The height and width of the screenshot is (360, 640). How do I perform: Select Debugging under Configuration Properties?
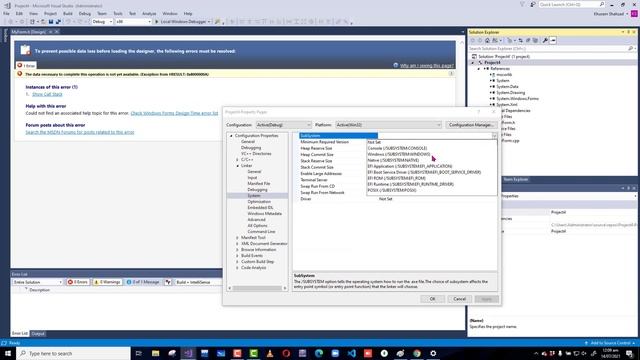[x=251, y=148]
